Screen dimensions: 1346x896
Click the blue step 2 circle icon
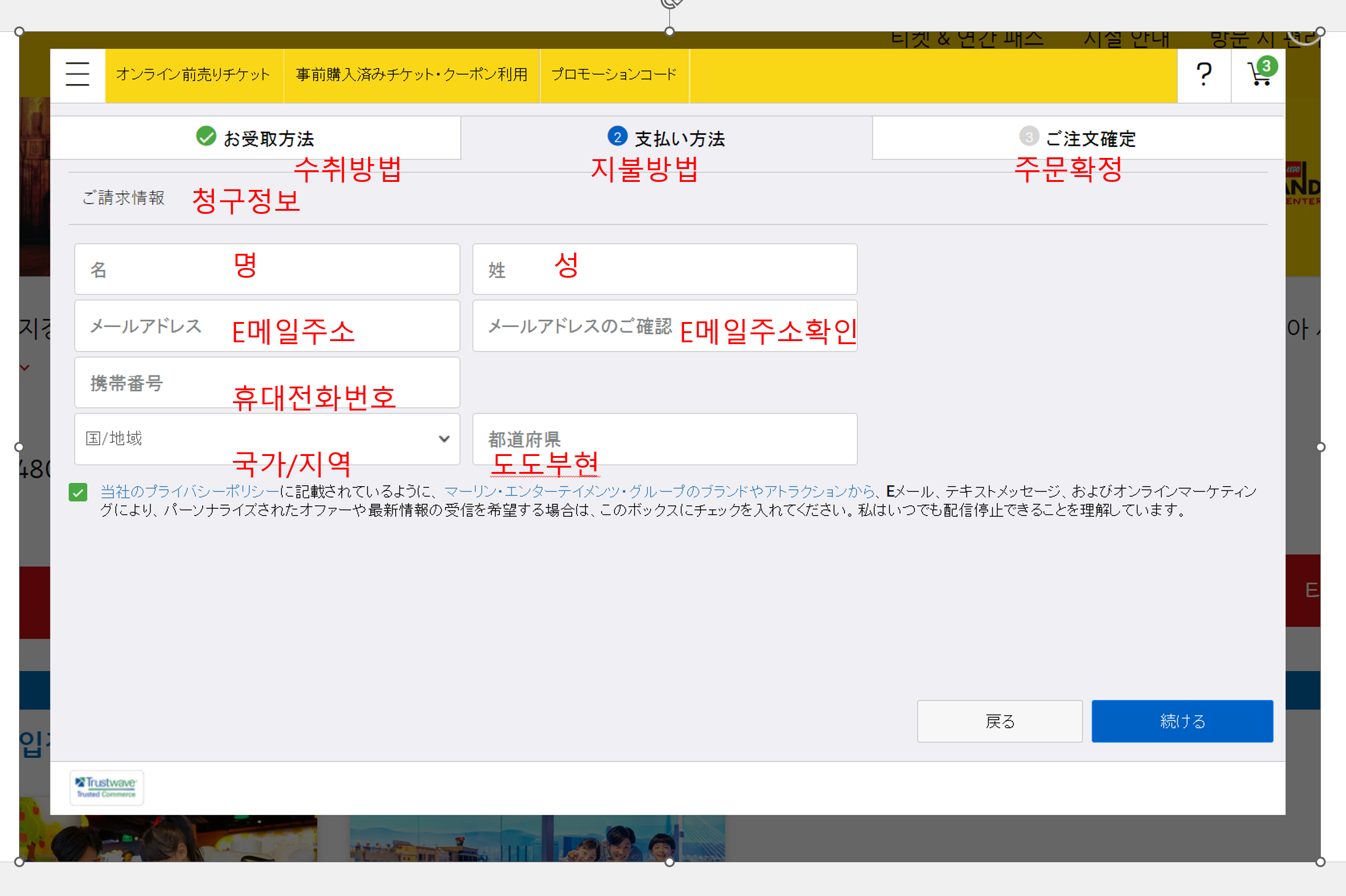pyautogui.click(x=617, y=136)
